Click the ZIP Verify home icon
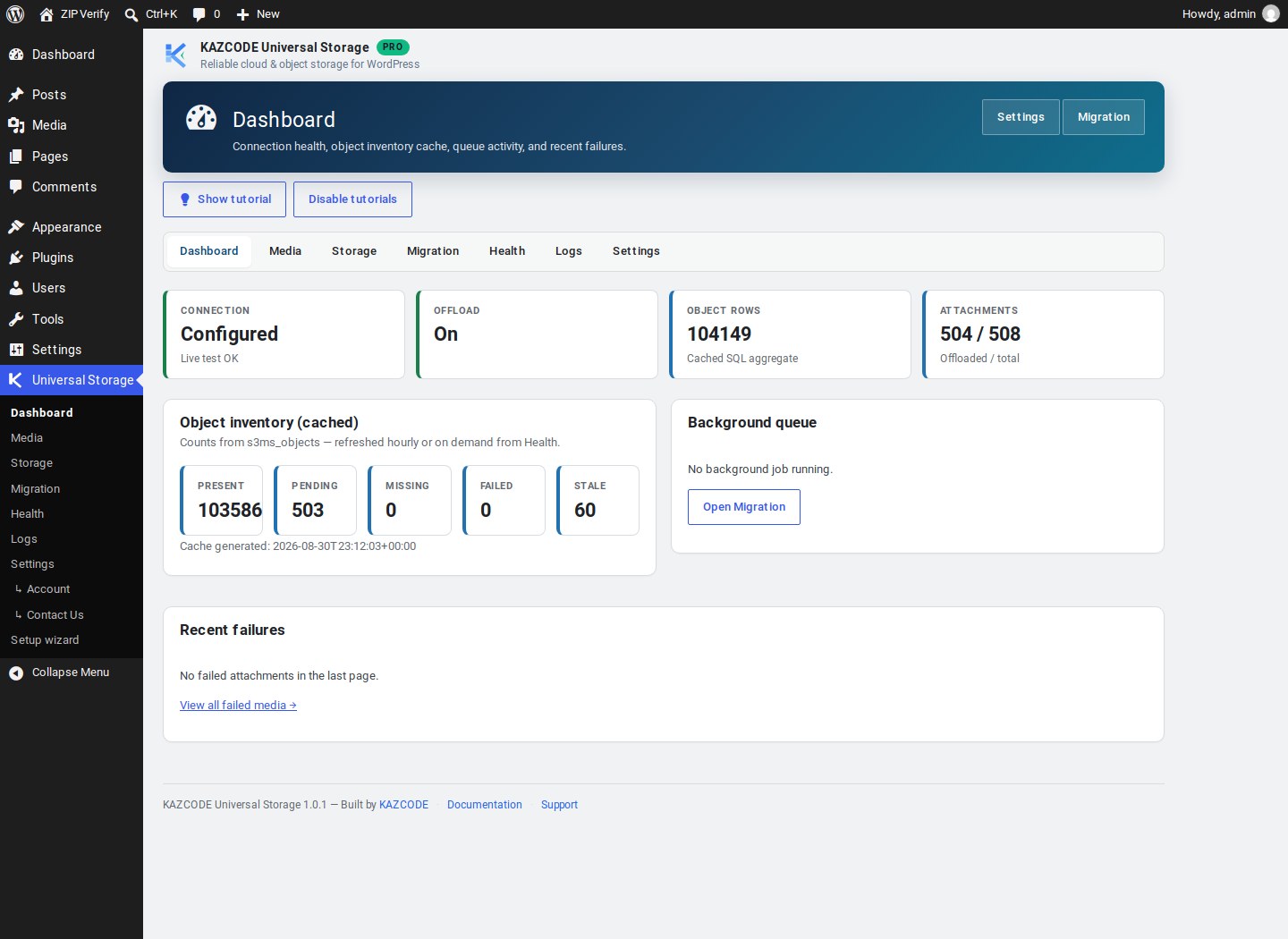Viewport: 1288px width, 939px height. pos(47,14)
